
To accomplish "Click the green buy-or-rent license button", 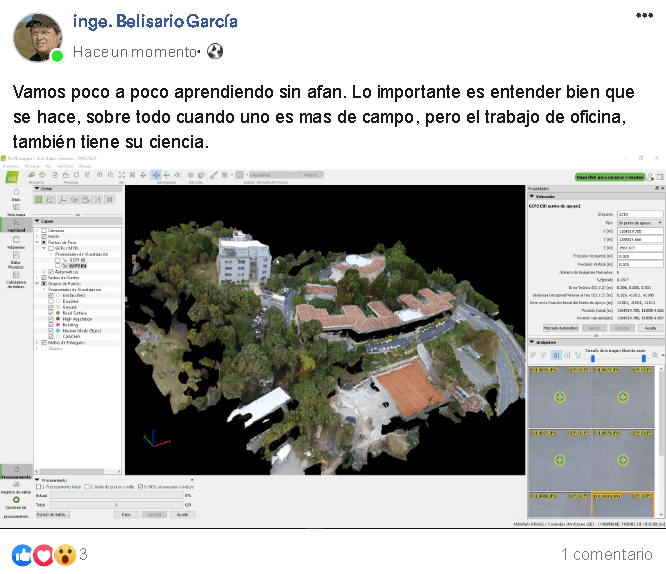I will (610, 177).
